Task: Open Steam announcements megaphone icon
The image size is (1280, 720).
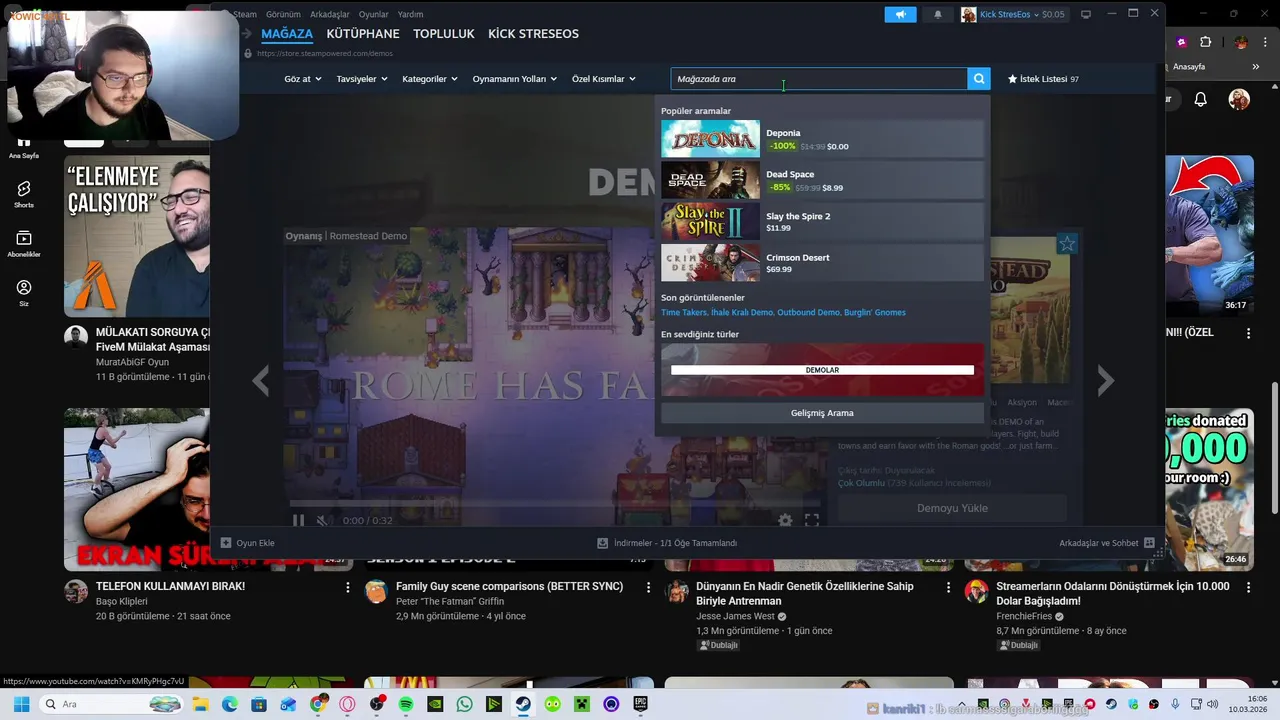Action: coord(900,14)
